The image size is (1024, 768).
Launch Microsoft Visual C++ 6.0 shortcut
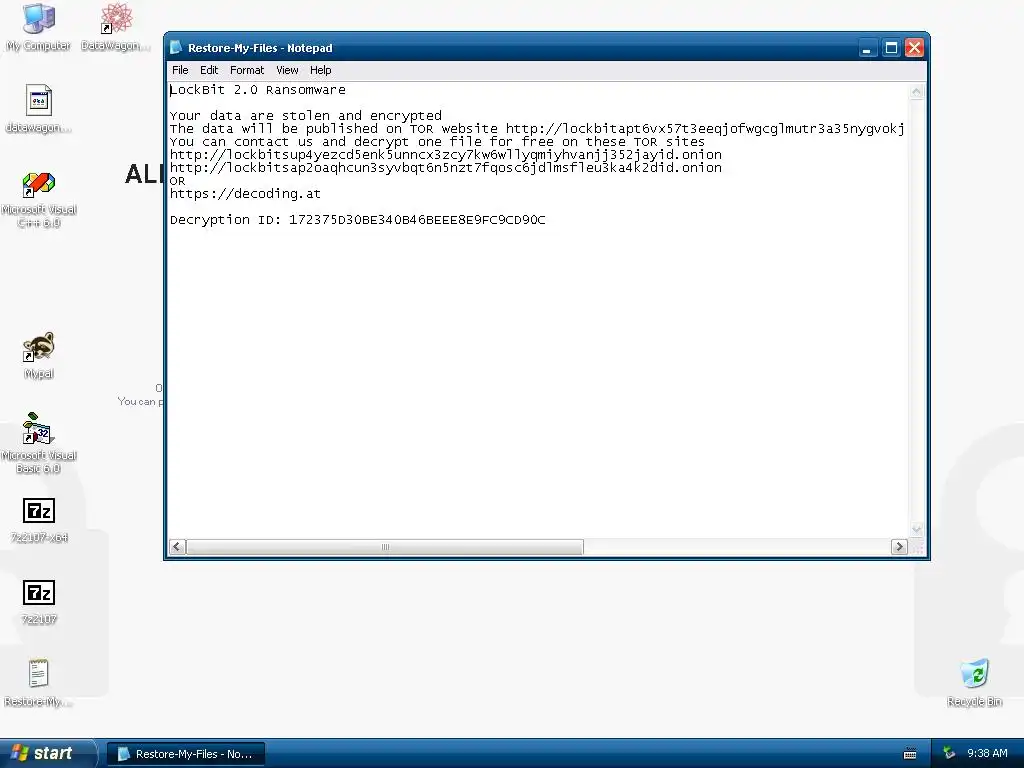click(39, 200)
